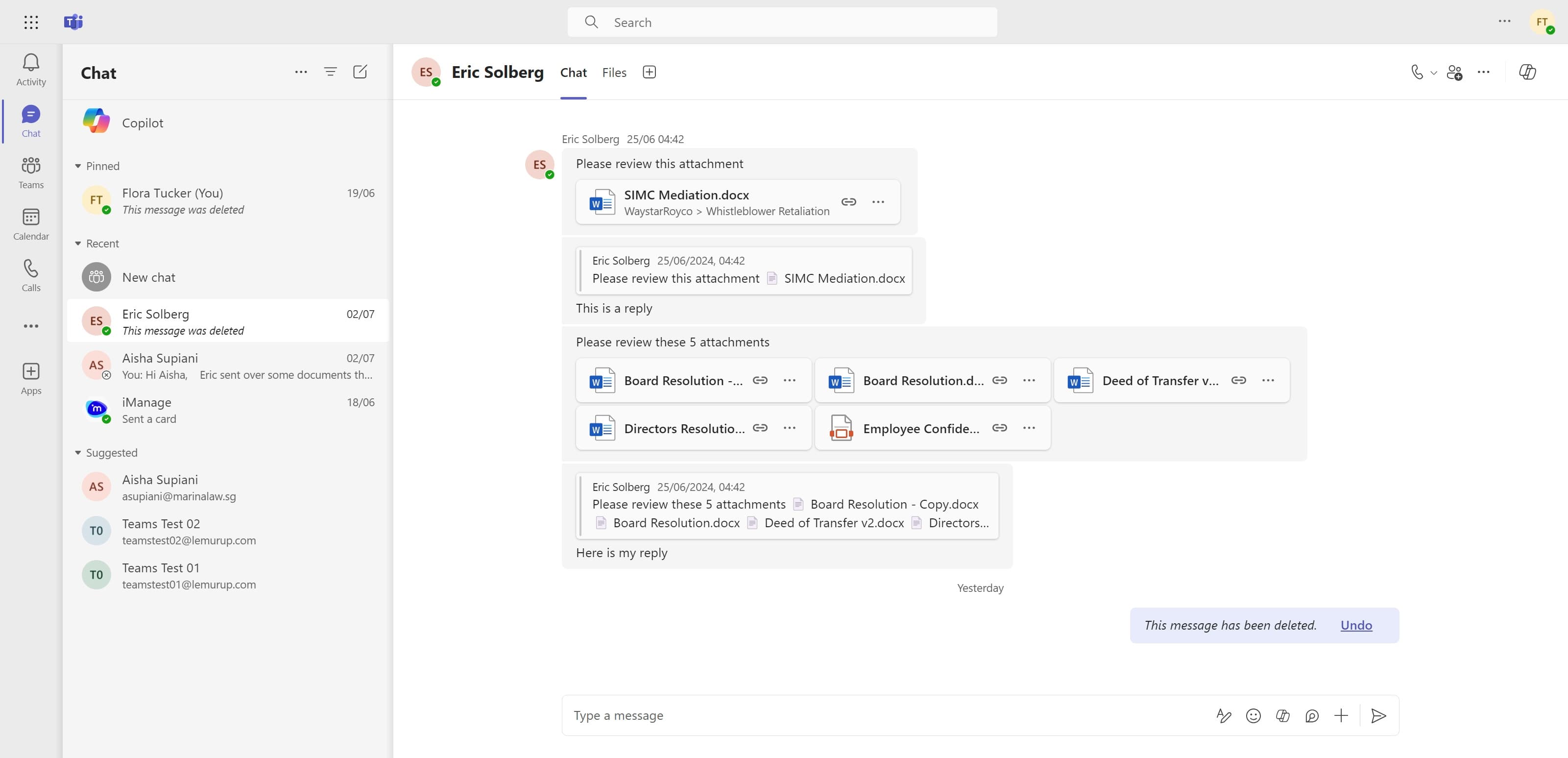Undo the deleted message

(1356, 625)
